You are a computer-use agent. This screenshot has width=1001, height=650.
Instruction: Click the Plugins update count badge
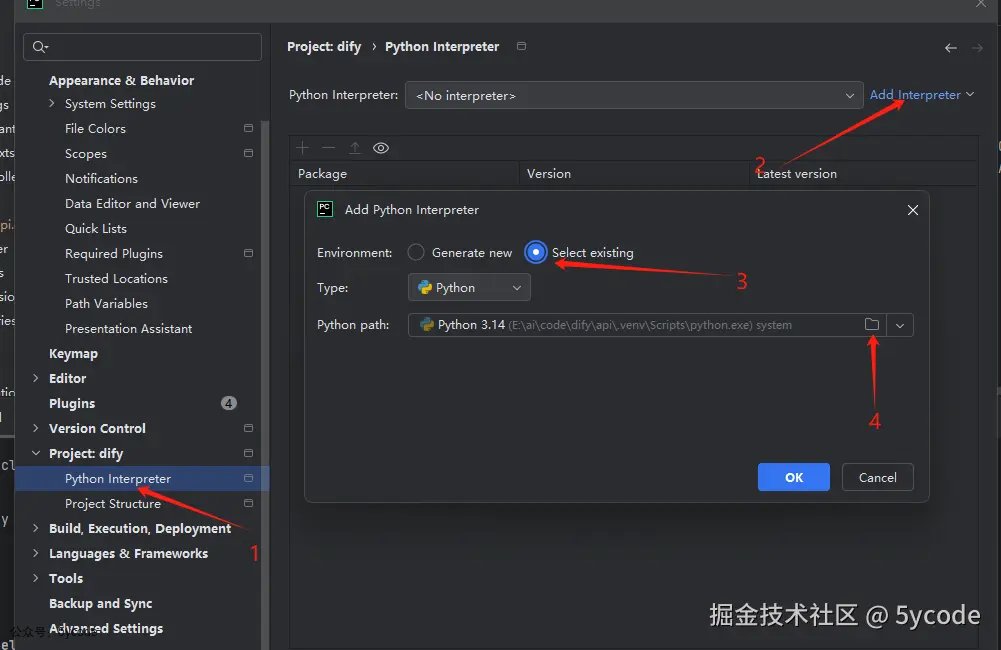(x=229, y=403)
